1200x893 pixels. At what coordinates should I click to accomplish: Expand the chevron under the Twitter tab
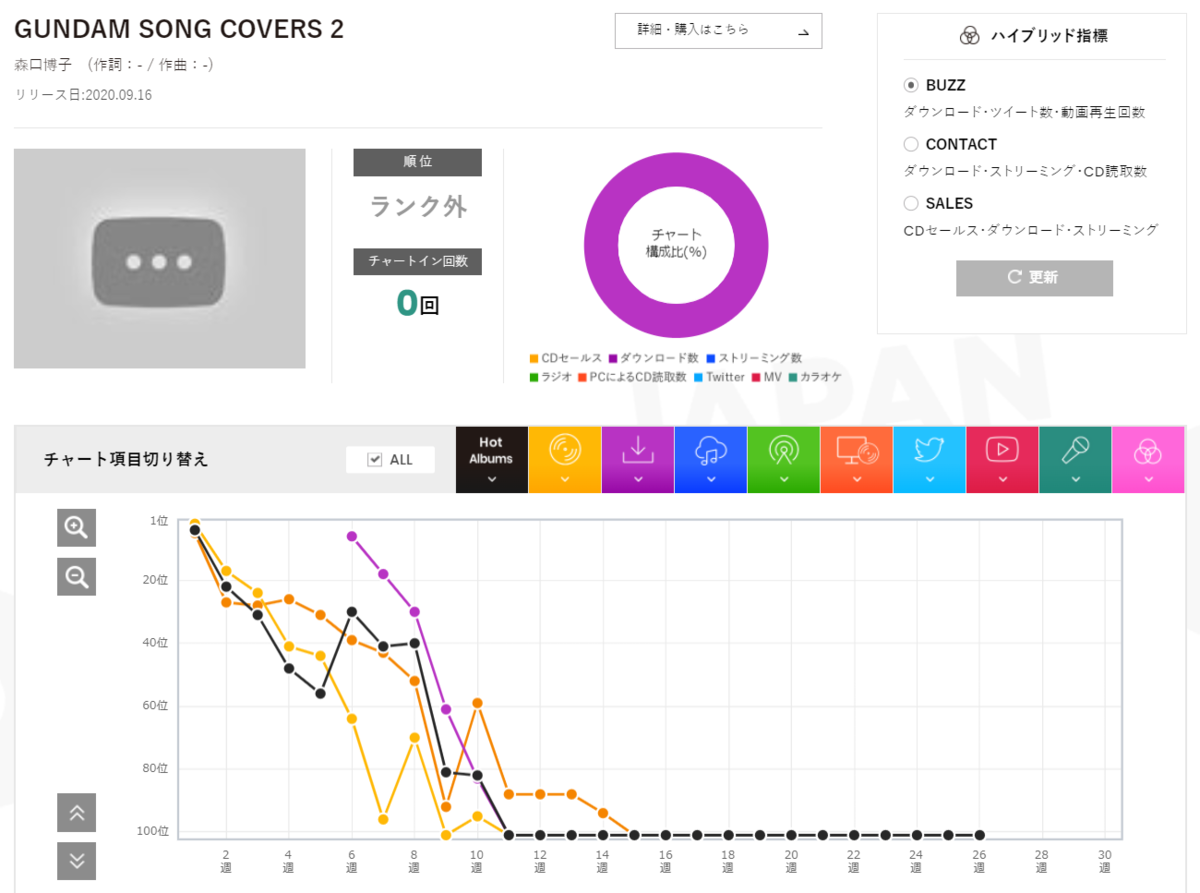click(930, 479)
